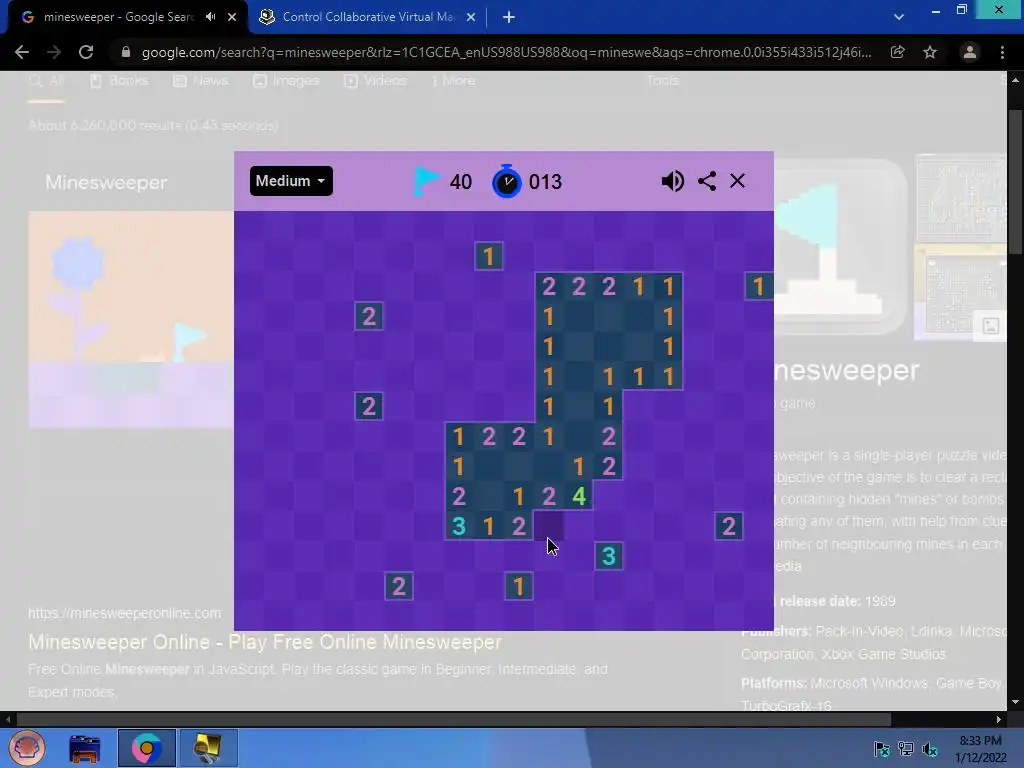Viewport: 1024px width, 768px height.
Task: Reload the current page
Action: [x=86, y=52]
